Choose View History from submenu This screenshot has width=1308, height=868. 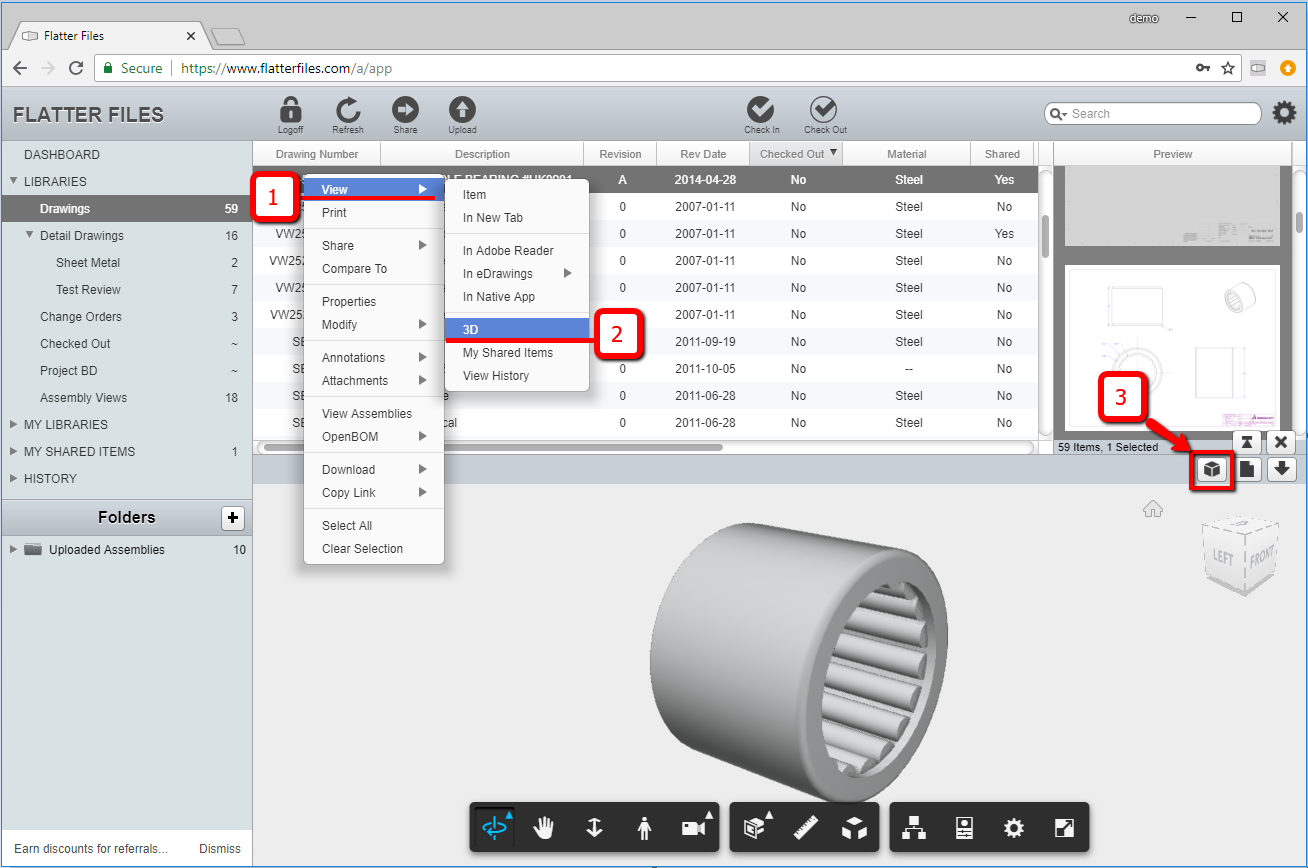point(517,375)
